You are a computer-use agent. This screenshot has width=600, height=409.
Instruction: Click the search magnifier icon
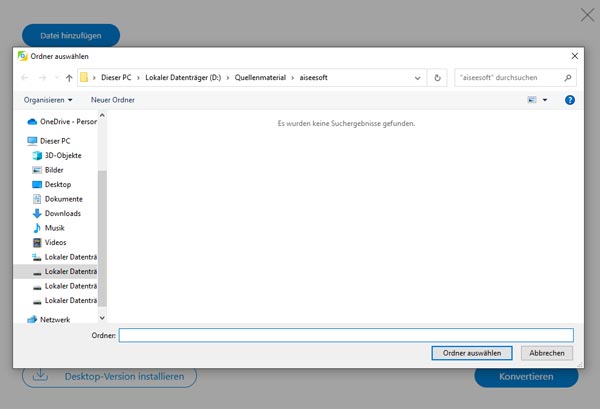(x=568, y=77)
